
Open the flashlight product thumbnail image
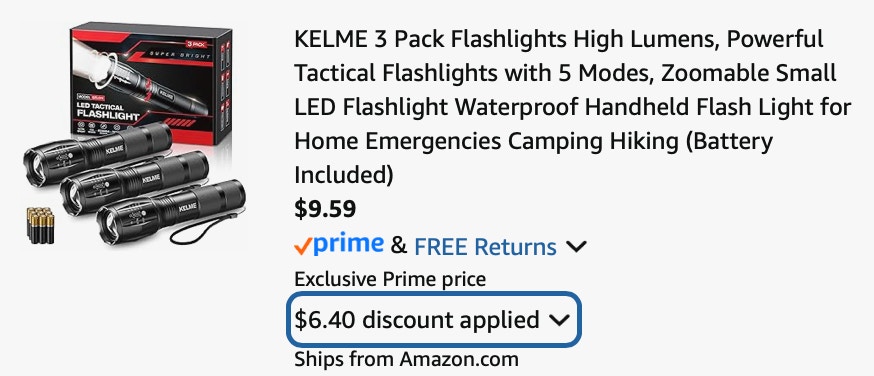click(x=135, y=135)
